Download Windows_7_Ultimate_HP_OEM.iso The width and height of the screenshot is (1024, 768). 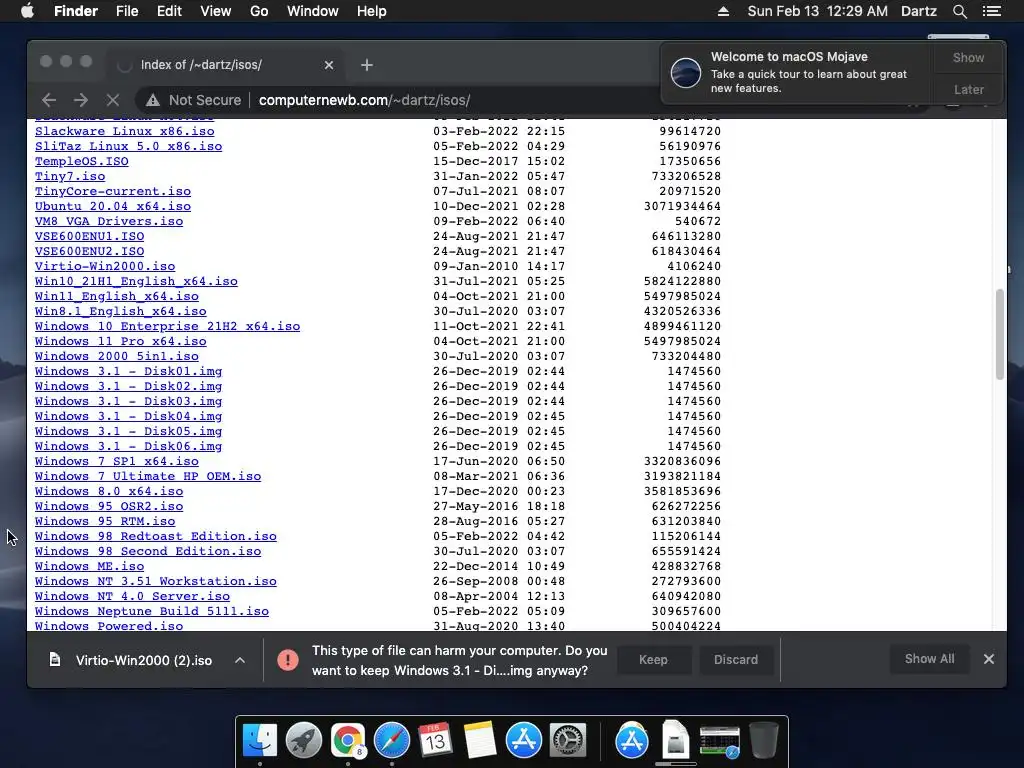click(148, 477)
